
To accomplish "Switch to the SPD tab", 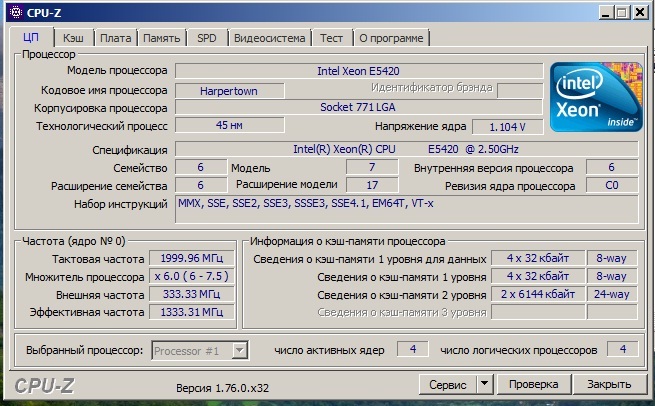I will click(x=207, y=38).
